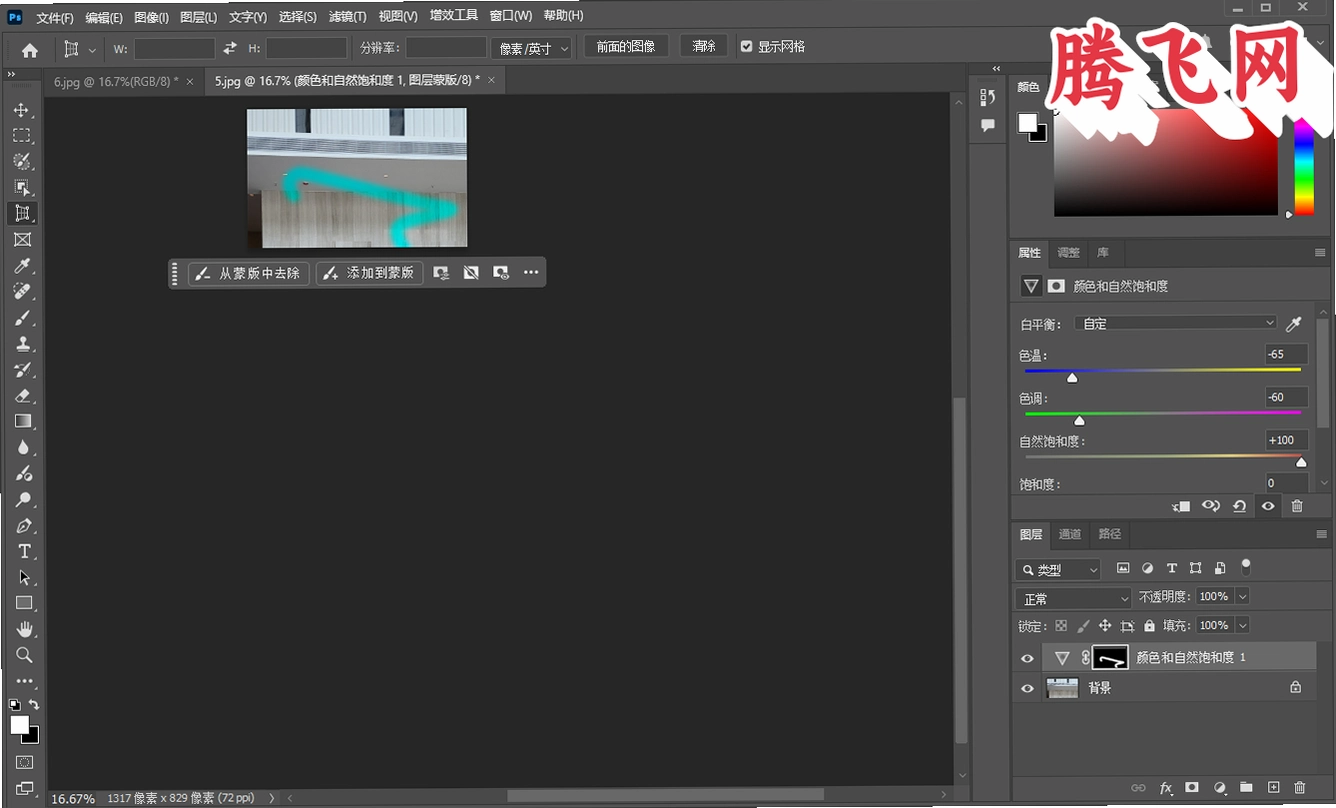Viewport: 1336px width, 808px height.
Task: Create new group folder in Layers
Action: pyautogui.click(x=1246, y=788)
